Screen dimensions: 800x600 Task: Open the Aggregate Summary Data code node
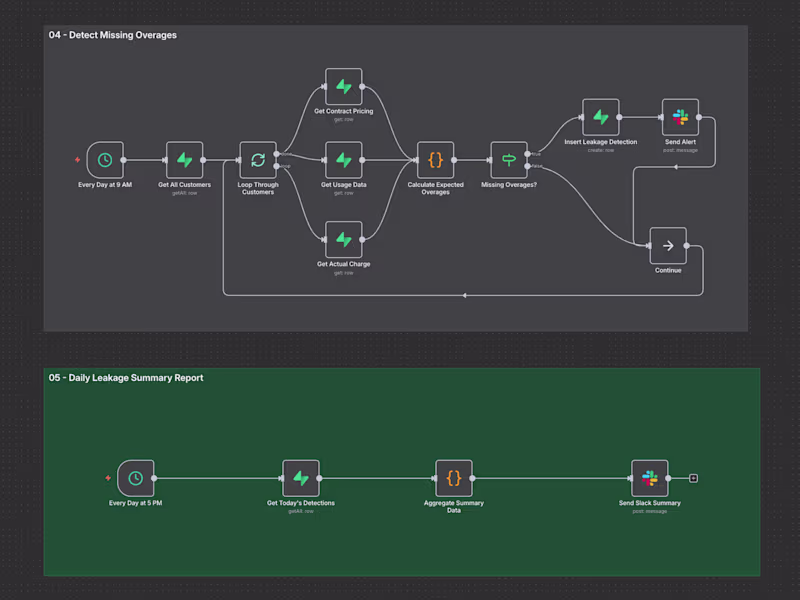click(454, 478)
